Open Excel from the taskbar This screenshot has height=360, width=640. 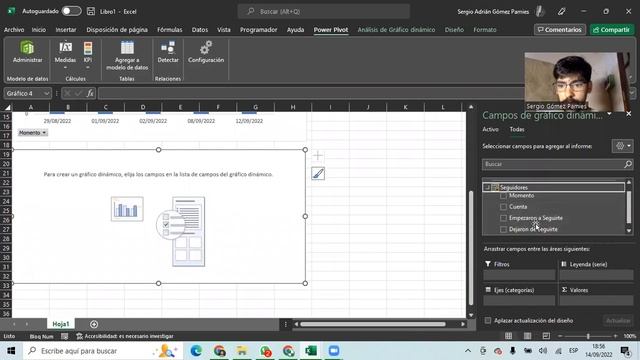click(311, 351)
